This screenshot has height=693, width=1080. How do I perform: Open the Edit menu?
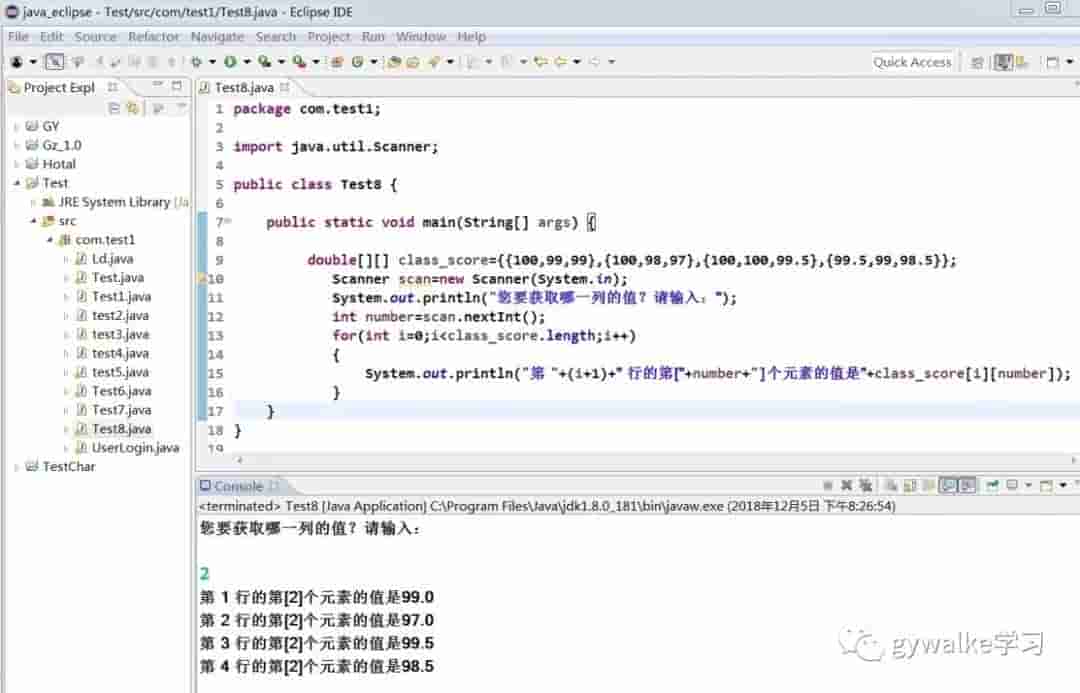pyautogui.click(x=51, y=37)
